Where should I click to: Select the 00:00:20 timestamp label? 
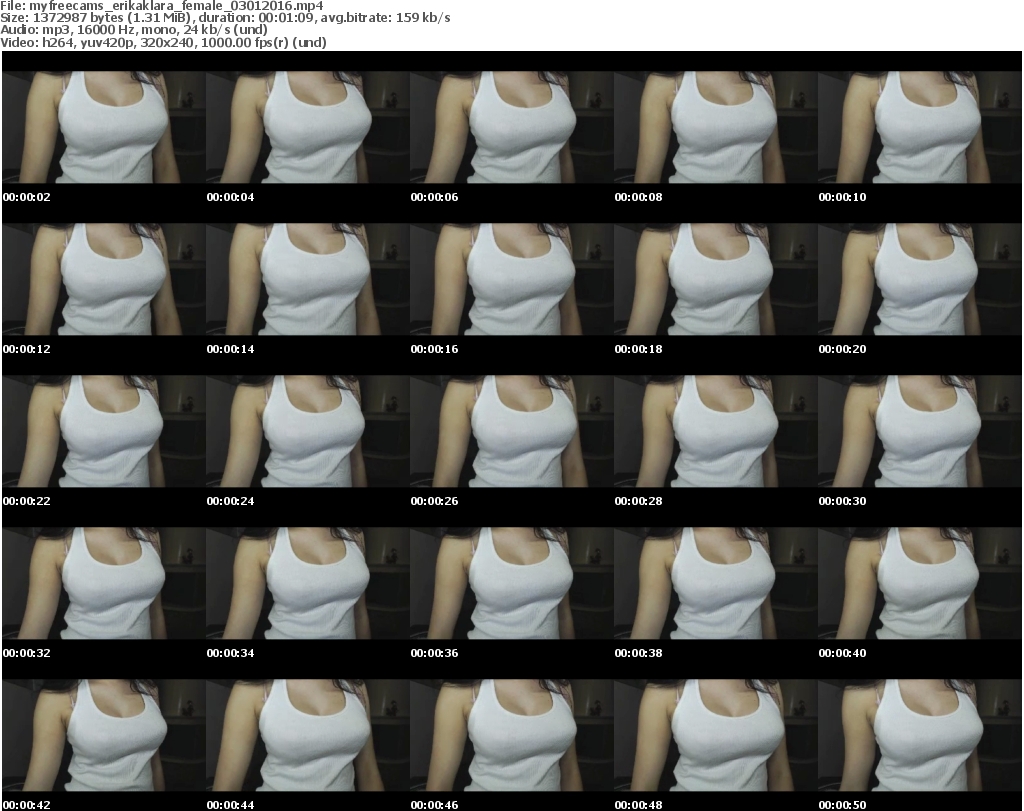(x=842, y=349)
